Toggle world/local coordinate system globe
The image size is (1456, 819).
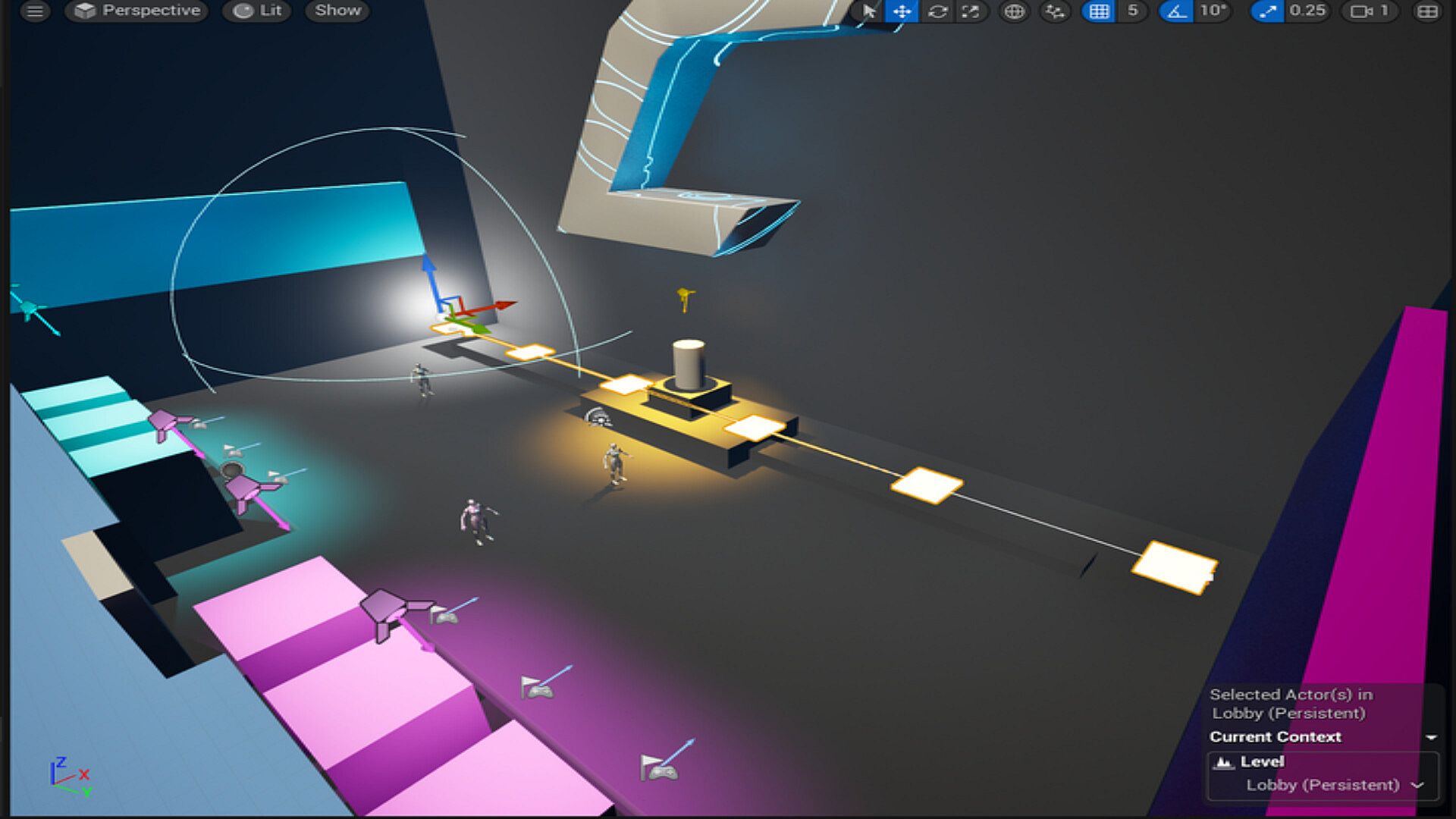(x=1014, y=11)
